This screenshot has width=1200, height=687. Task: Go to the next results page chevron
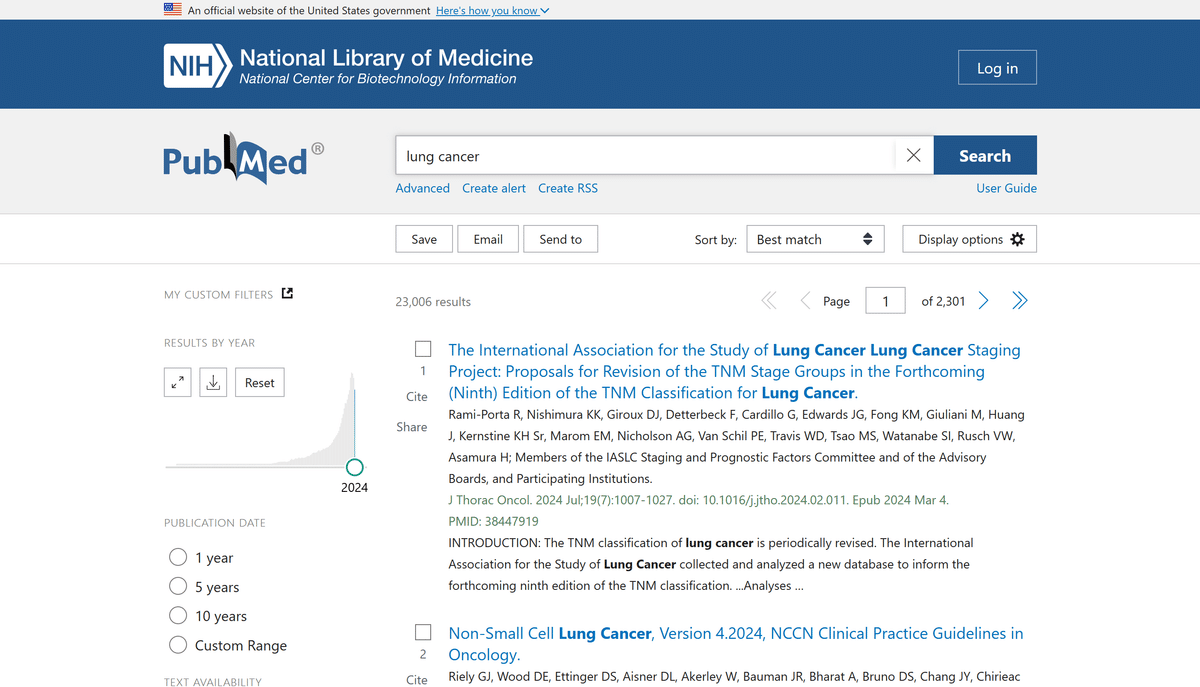(x=982, y=300)
